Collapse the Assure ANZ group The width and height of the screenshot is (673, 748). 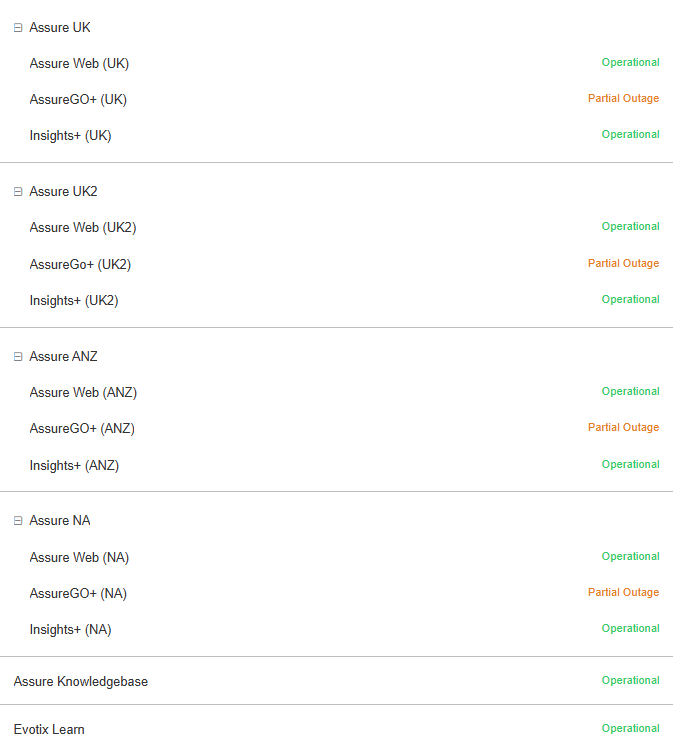coord(18,357)
